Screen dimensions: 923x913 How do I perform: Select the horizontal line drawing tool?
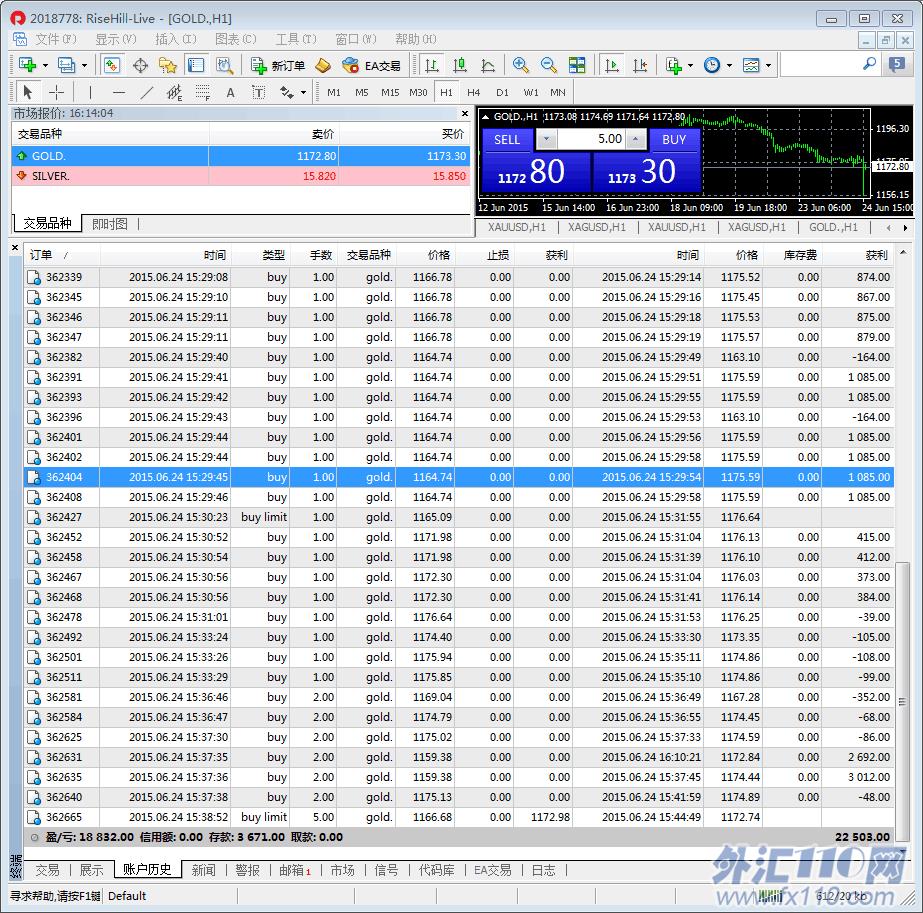(x=119, y=92)
